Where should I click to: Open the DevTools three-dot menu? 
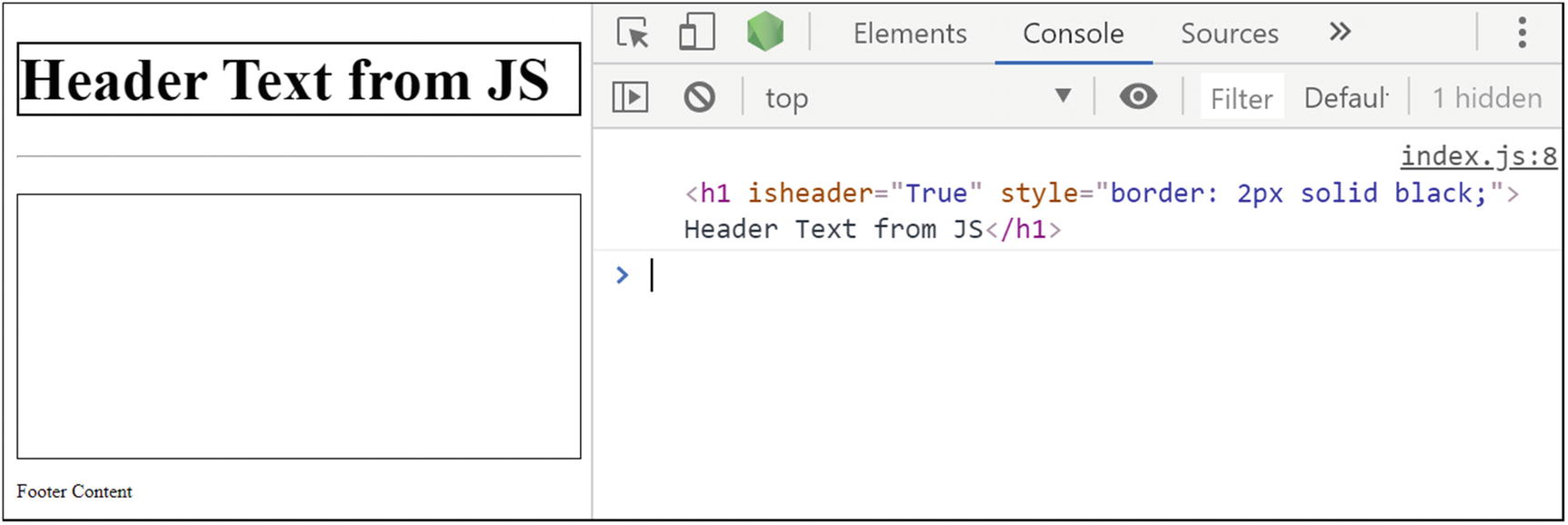[1522, 33]
